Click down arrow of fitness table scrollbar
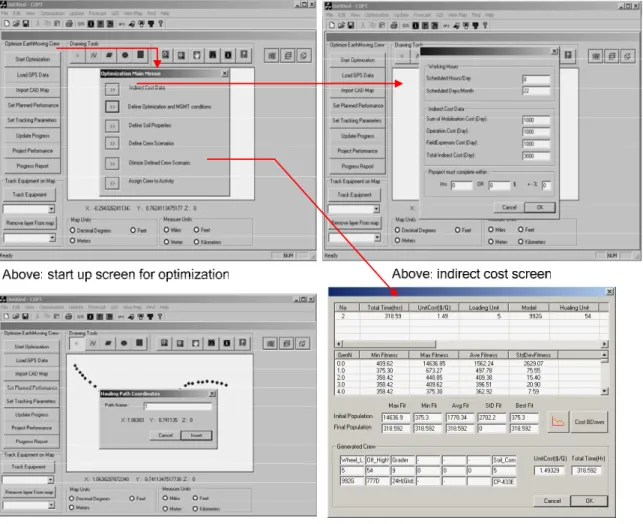The width and height of the screenshot is (643, 524). [x=604, y=392]
